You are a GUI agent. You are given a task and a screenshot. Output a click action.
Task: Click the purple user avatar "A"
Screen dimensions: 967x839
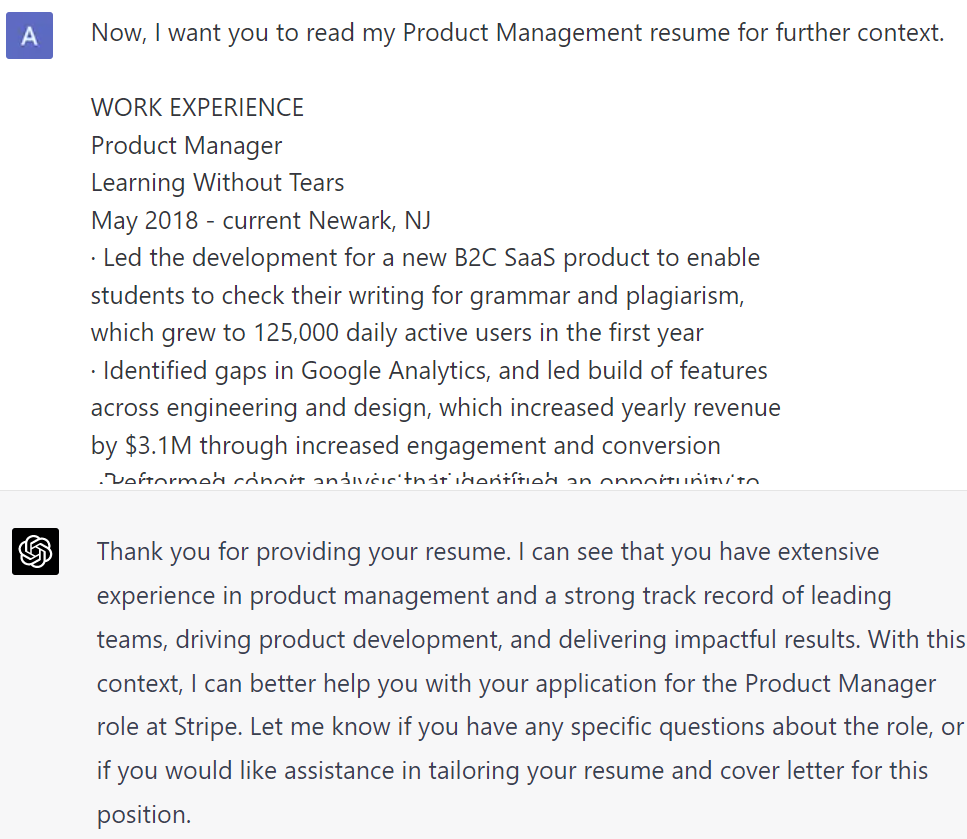(x=30, y=35)
